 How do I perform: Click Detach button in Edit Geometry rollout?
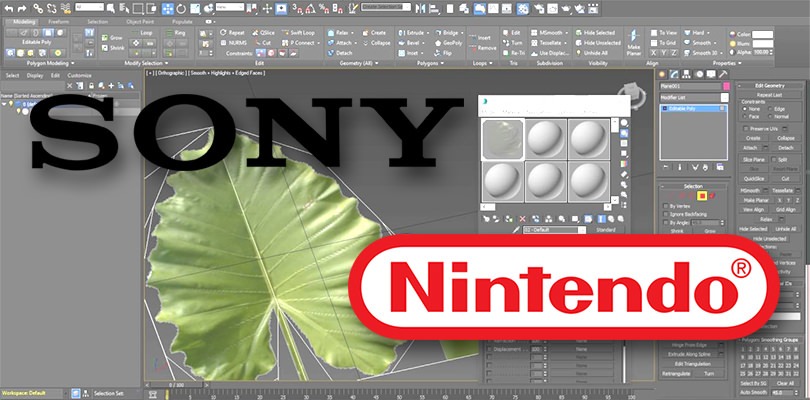pos(785,148)
